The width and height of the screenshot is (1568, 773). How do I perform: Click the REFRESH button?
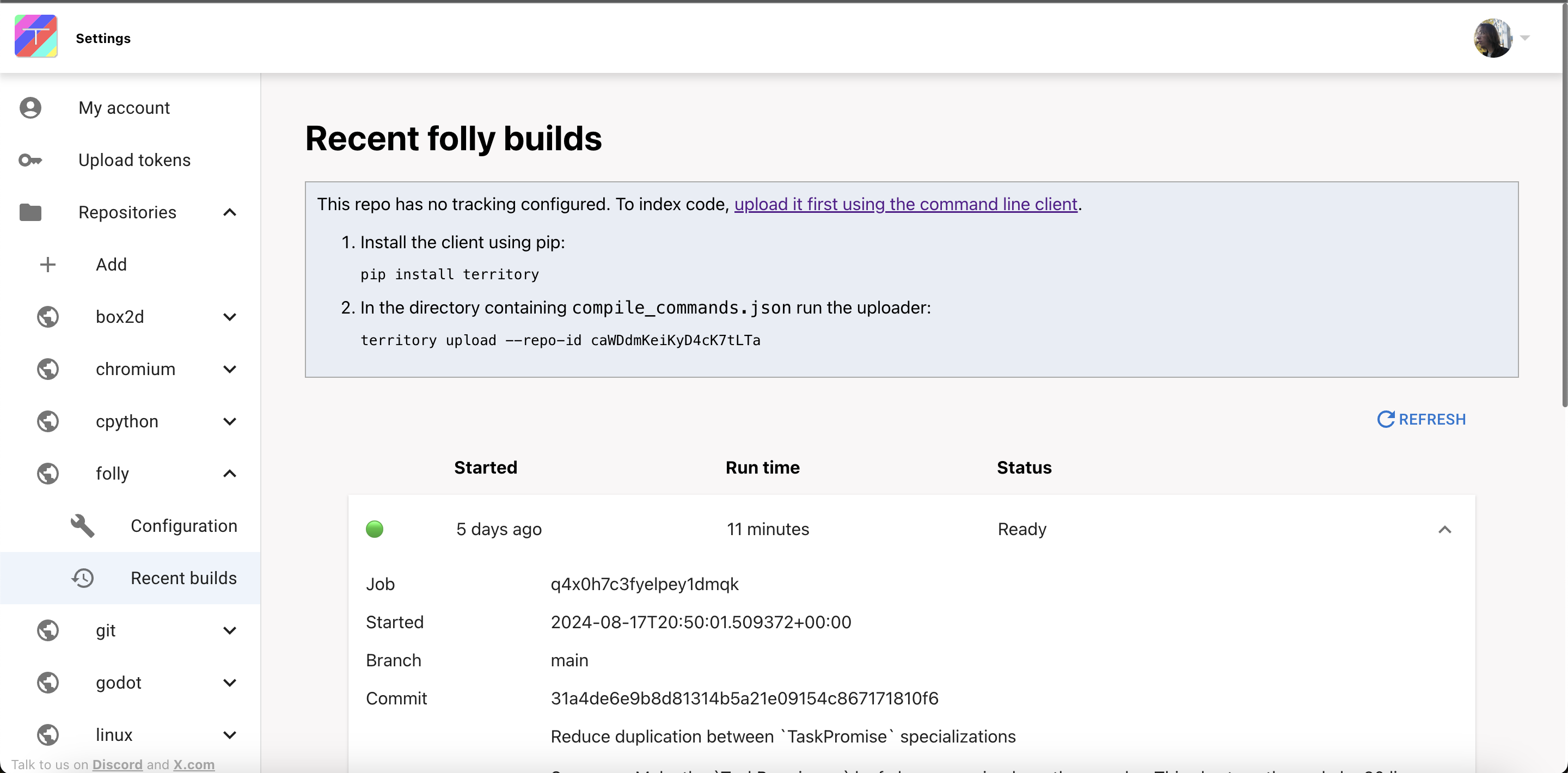pos(1422,419)
